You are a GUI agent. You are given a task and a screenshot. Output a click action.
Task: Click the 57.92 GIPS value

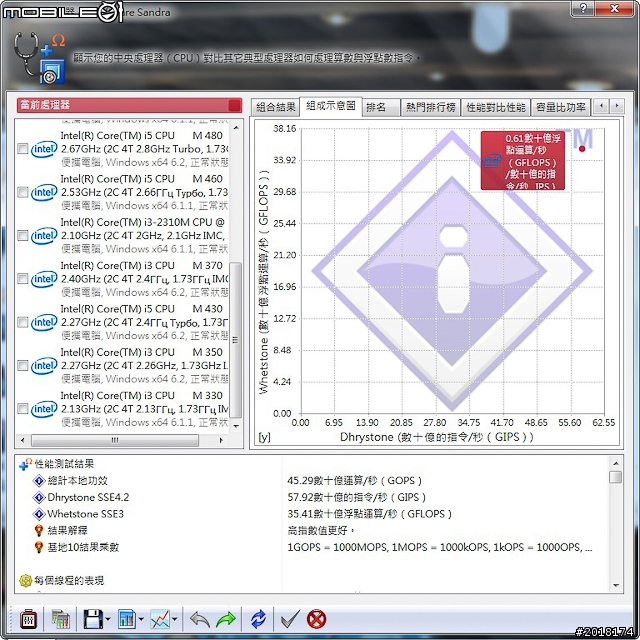click(x=356, y=498)
